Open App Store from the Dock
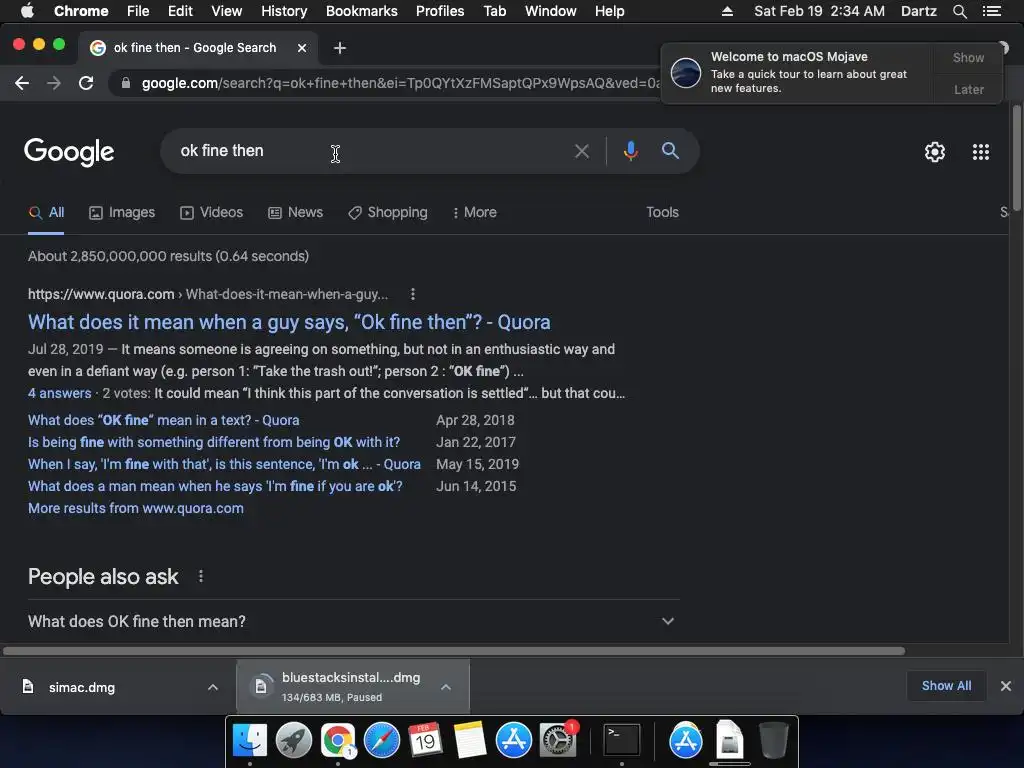Image resolution: width=1024 pixels, height=768 pixels. click(x=513, y=740)
